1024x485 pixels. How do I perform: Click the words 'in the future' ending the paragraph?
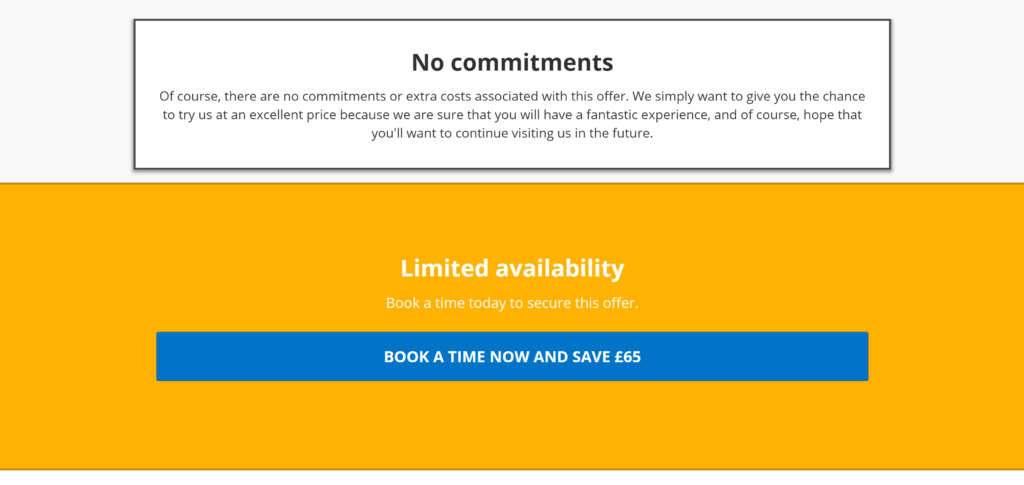coord(617,134)
